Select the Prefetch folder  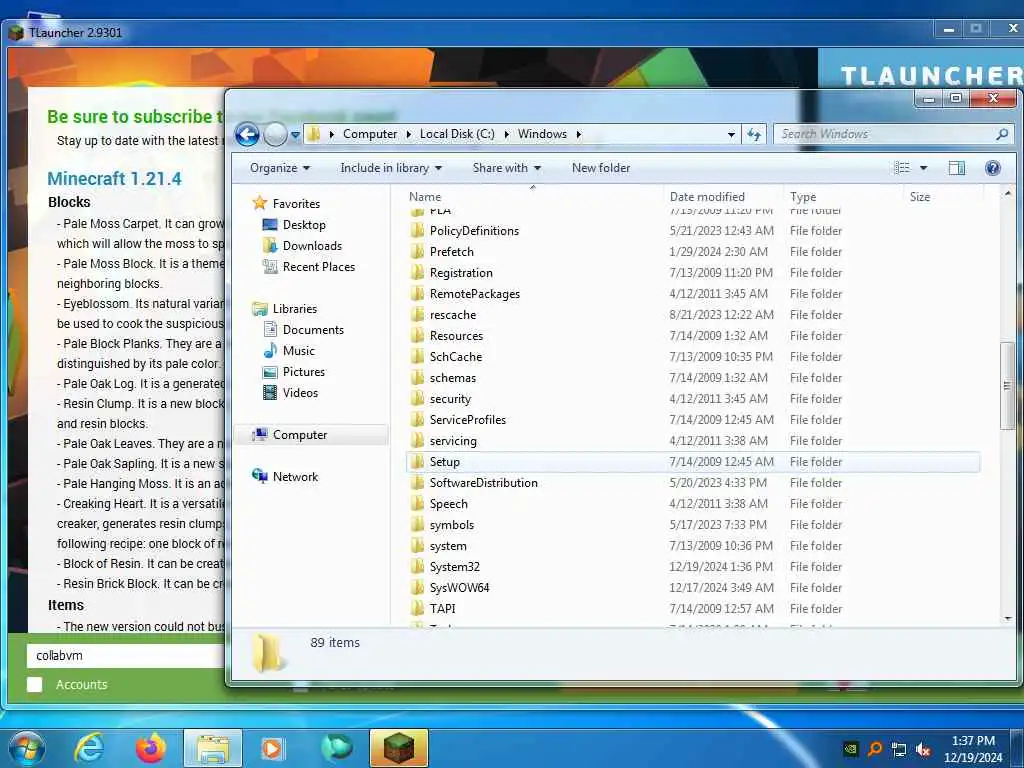click(x=451, y=251)
